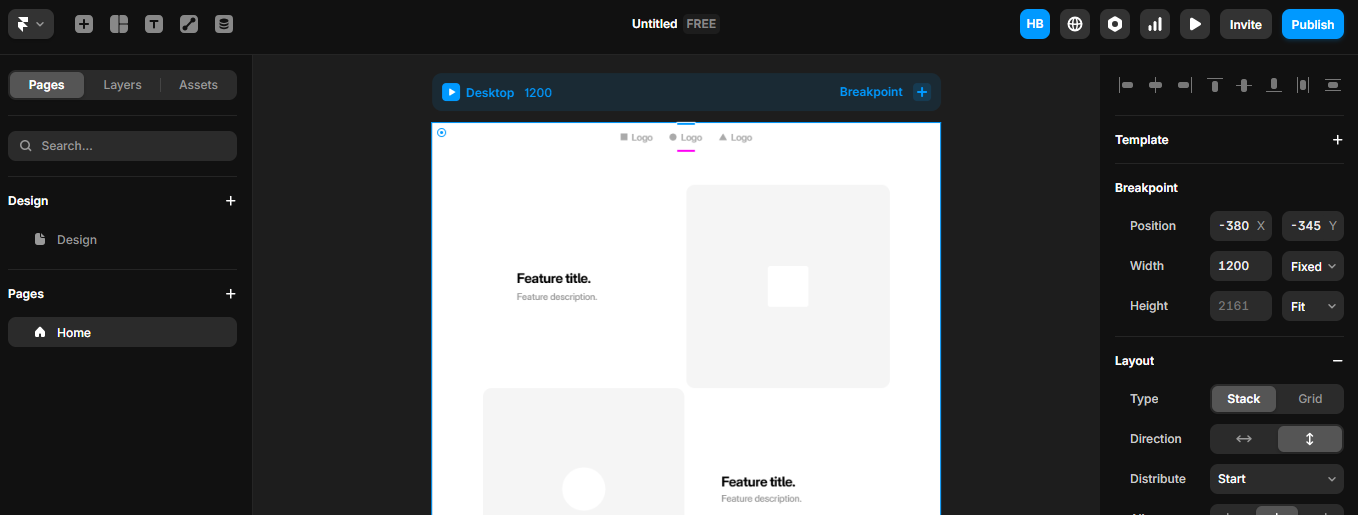Open the globe localization settings
The height and width of the screenshot is (515, 1358).
tap(1075, 24)
